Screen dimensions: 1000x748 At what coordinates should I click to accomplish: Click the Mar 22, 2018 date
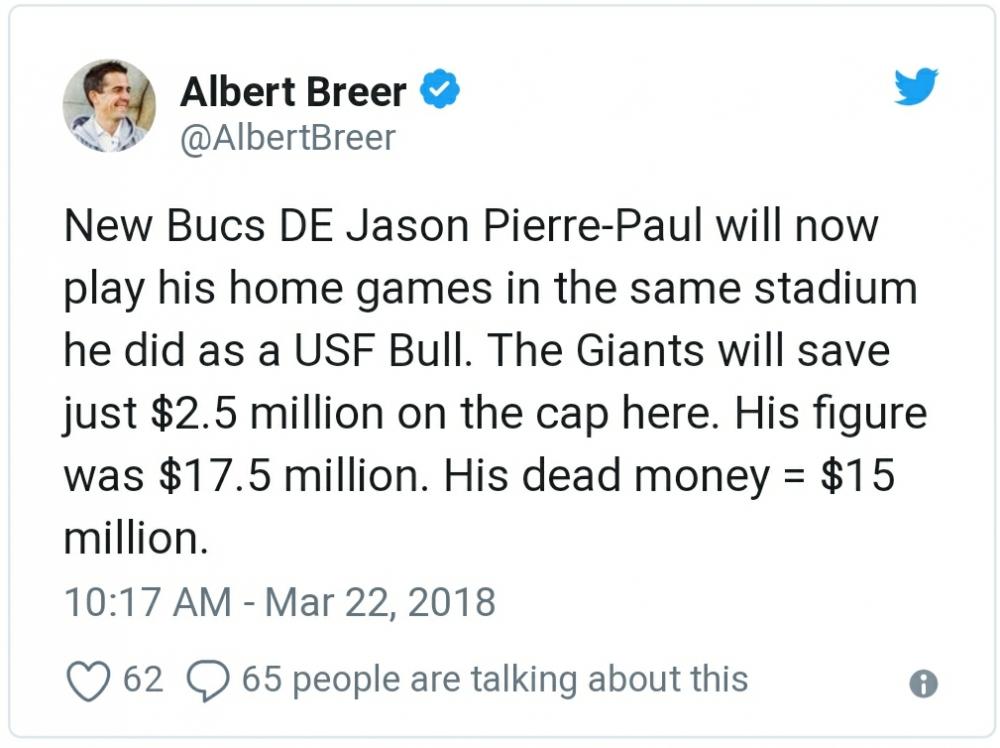tap(379, 602)
